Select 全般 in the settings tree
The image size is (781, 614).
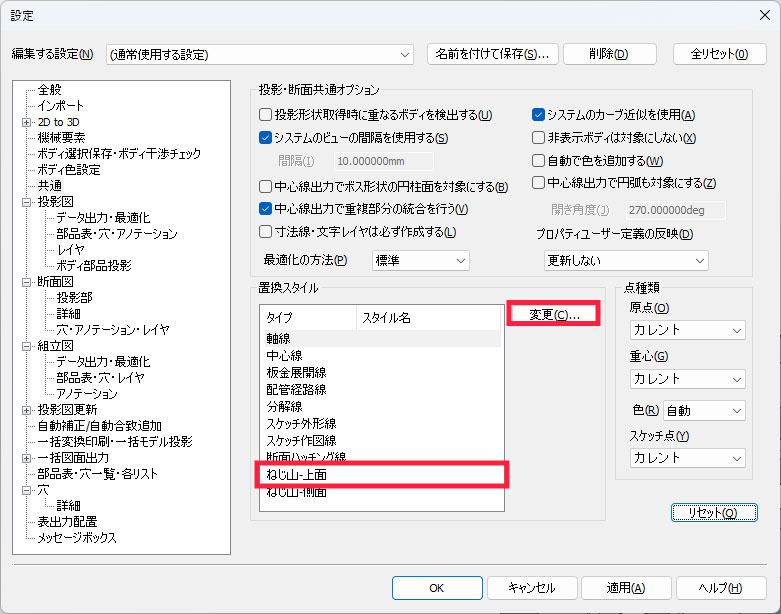coord(50,90)
